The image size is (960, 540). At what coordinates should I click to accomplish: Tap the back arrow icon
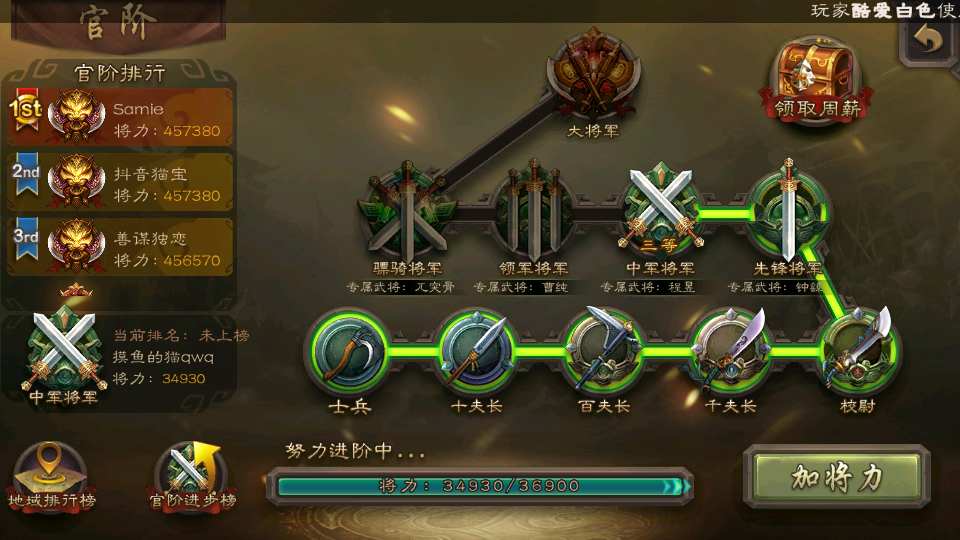[x=929, y=40]
